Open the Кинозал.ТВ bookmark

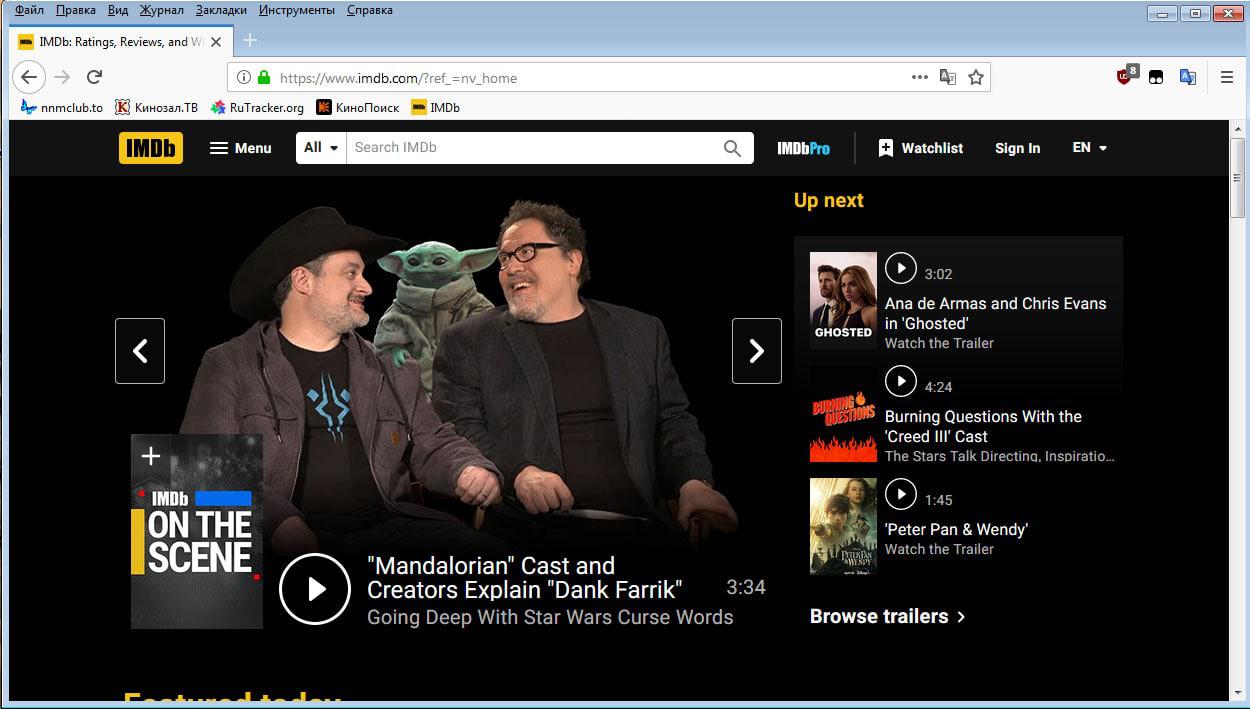[157, 107]
